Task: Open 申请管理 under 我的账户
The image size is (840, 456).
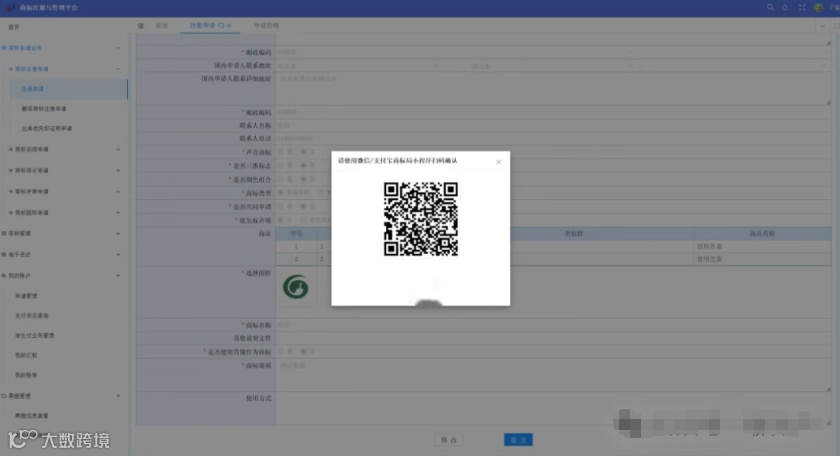Action: 26,296
